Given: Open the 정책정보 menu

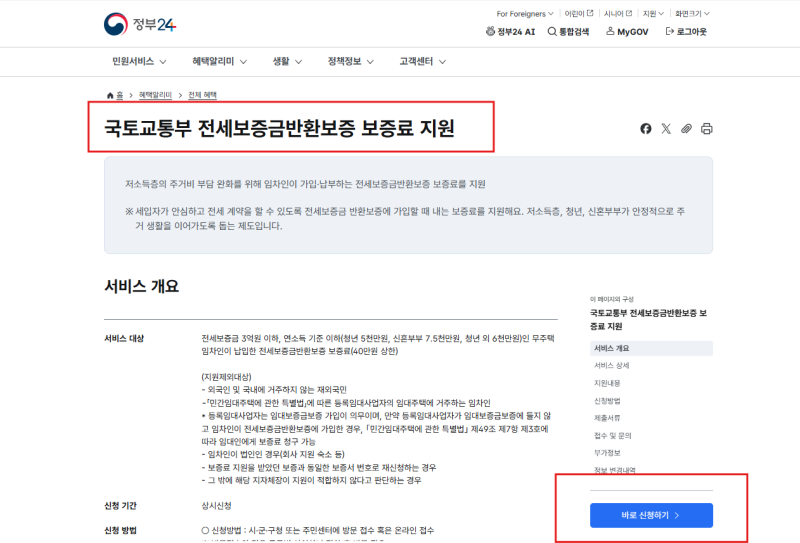Looking at the screenshot, I should pos(351,62).
